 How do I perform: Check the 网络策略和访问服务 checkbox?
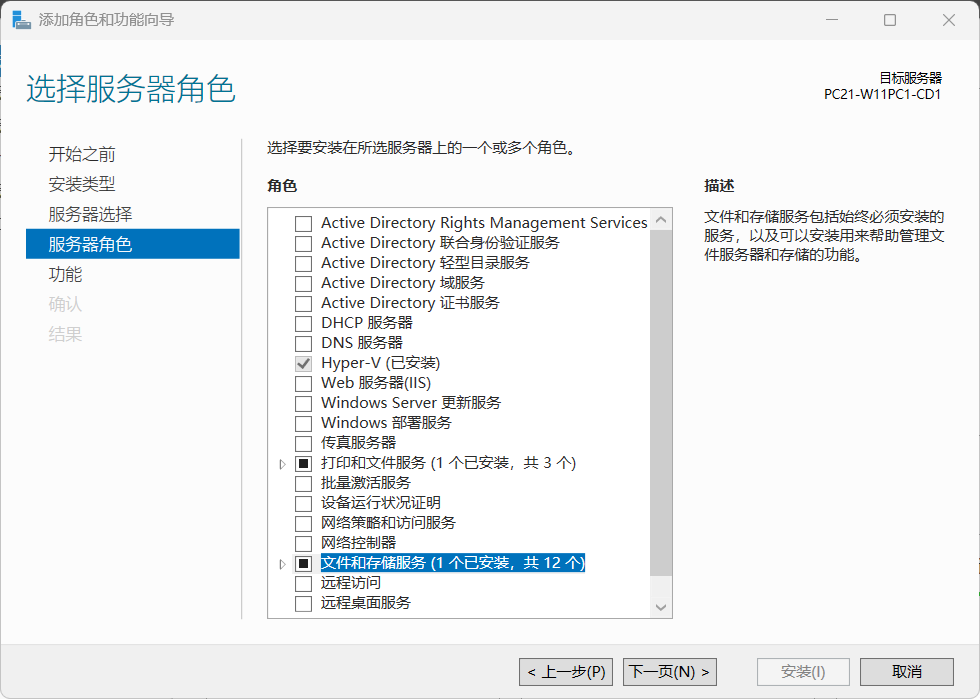coord(303,523)
